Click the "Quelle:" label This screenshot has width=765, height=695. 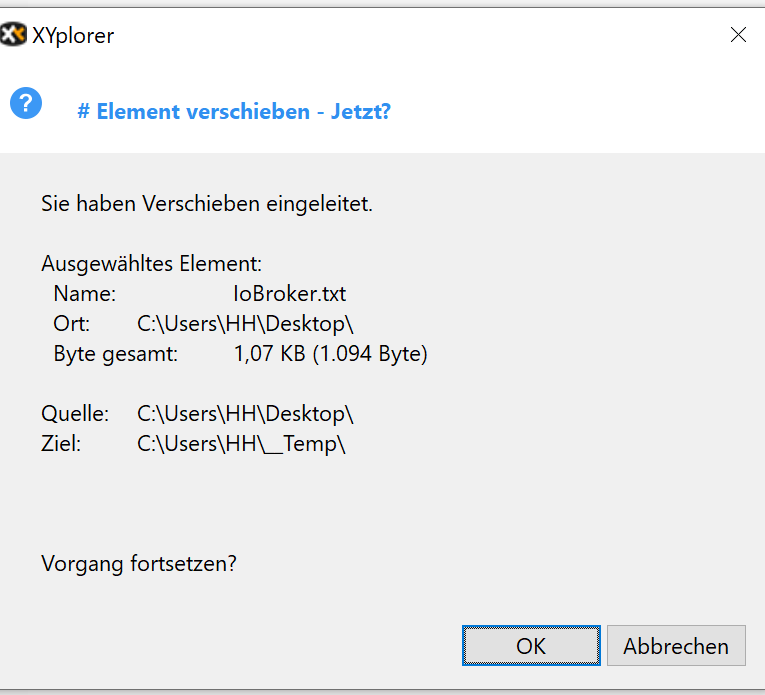point(75,413)
